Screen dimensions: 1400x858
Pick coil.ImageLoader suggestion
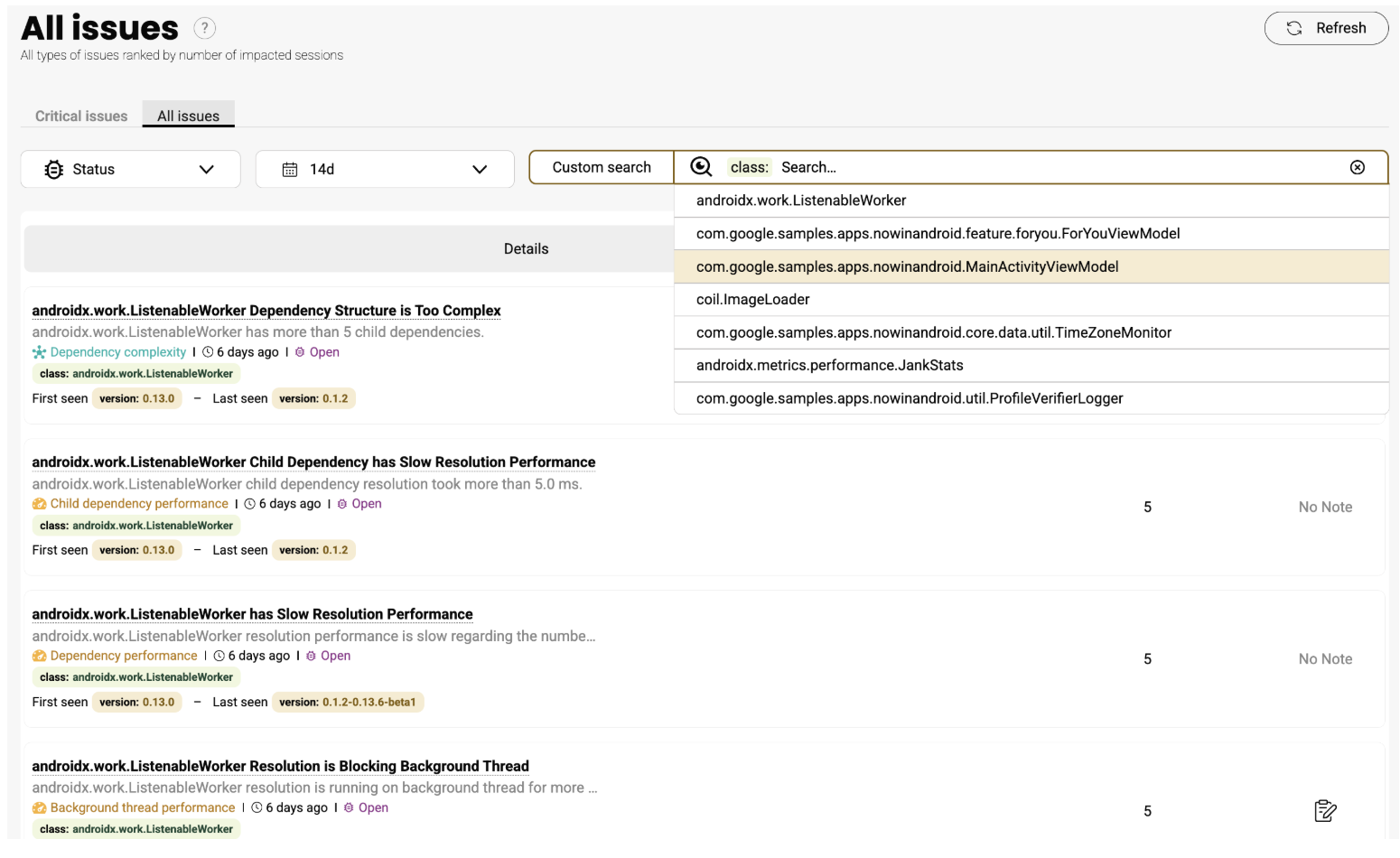1031,300
